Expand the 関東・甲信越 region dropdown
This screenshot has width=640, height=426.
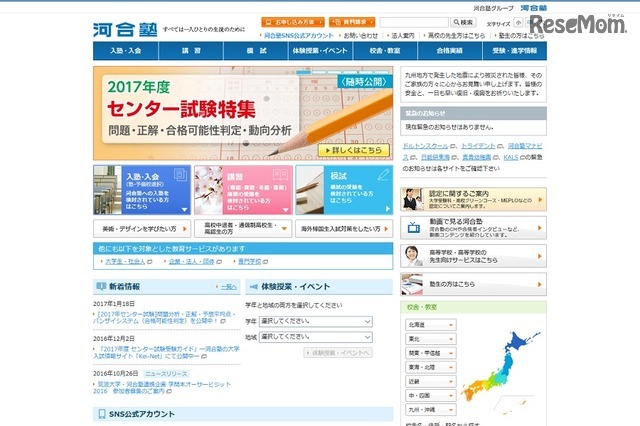click(x=430, y=353)
